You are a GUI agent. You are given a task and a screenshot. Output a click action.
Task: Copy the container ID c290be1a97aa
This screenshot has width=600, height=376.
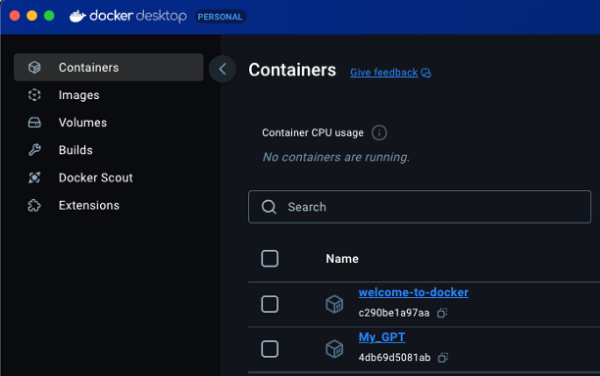442,313
